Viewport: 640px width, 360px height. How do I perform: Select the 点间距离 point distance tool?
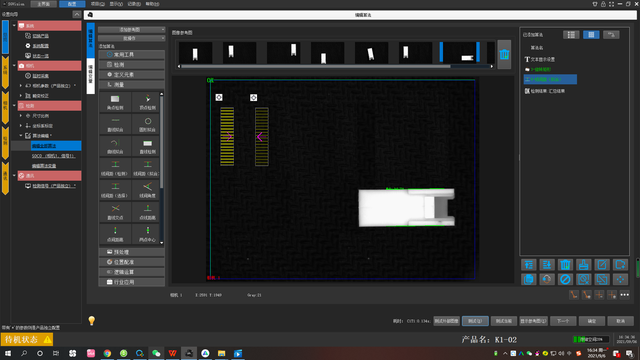click(x=115, y=234)
